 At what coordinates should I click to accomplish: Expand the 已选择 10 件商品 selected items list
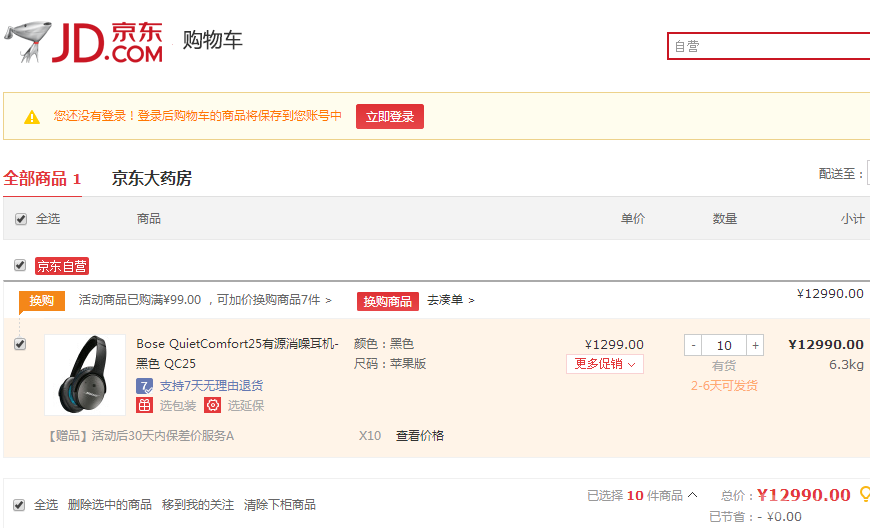point(642,495)
